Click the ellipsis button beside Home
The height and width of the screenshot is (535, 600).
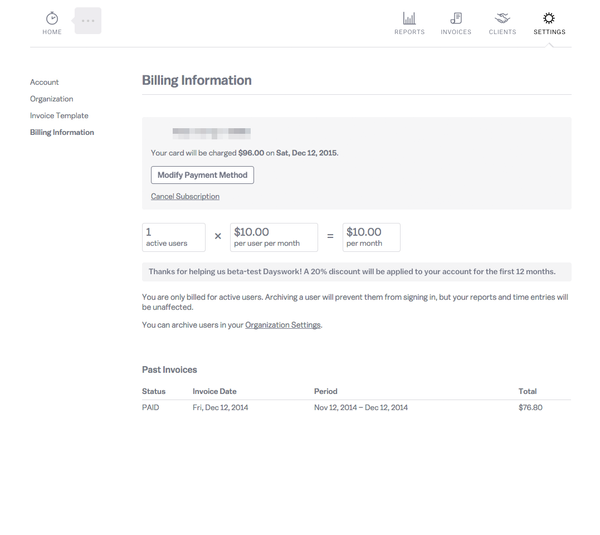click(x=88, y=21)
